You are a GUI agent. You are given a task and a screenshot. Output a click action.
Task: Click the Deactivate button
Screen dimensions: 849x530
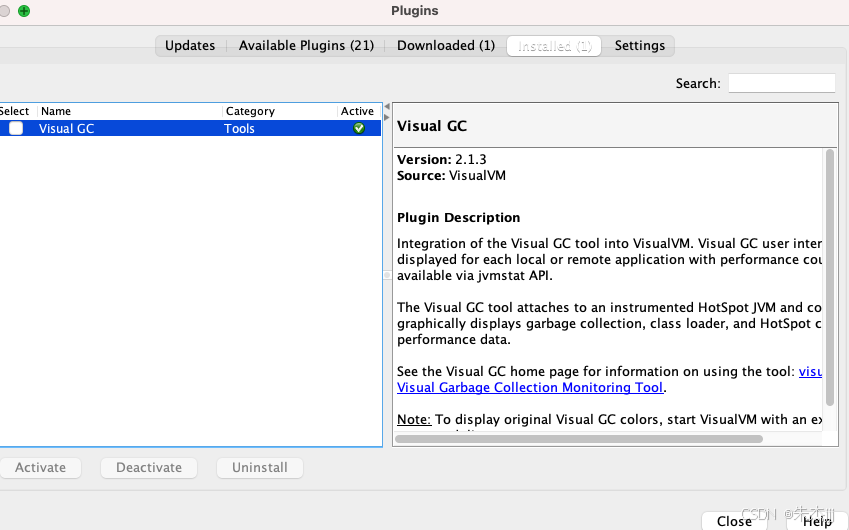[x=149, y=468]
